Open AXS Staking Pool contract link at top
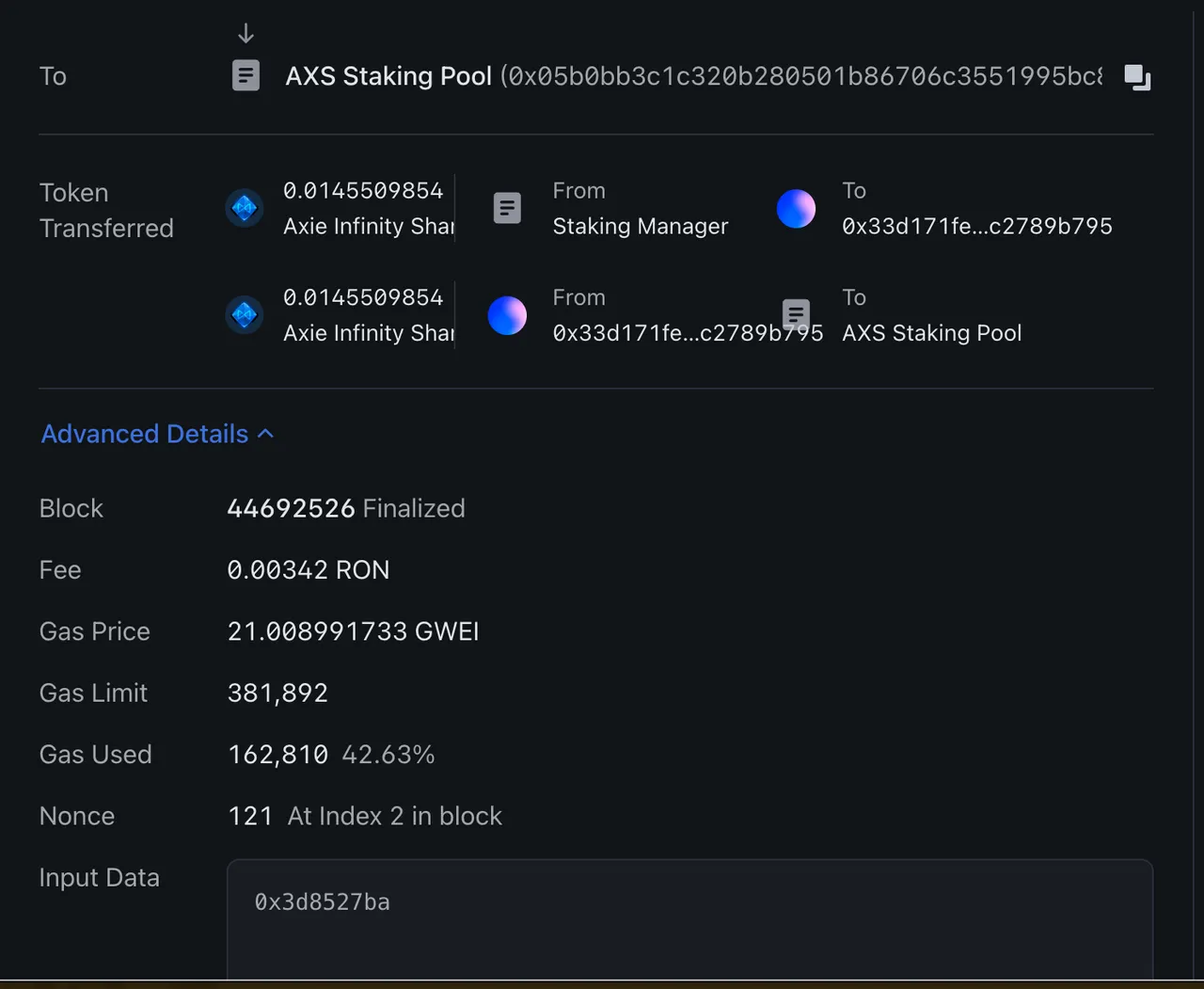This screenshot has width=1204, height=989. click(x=388, y=76)
